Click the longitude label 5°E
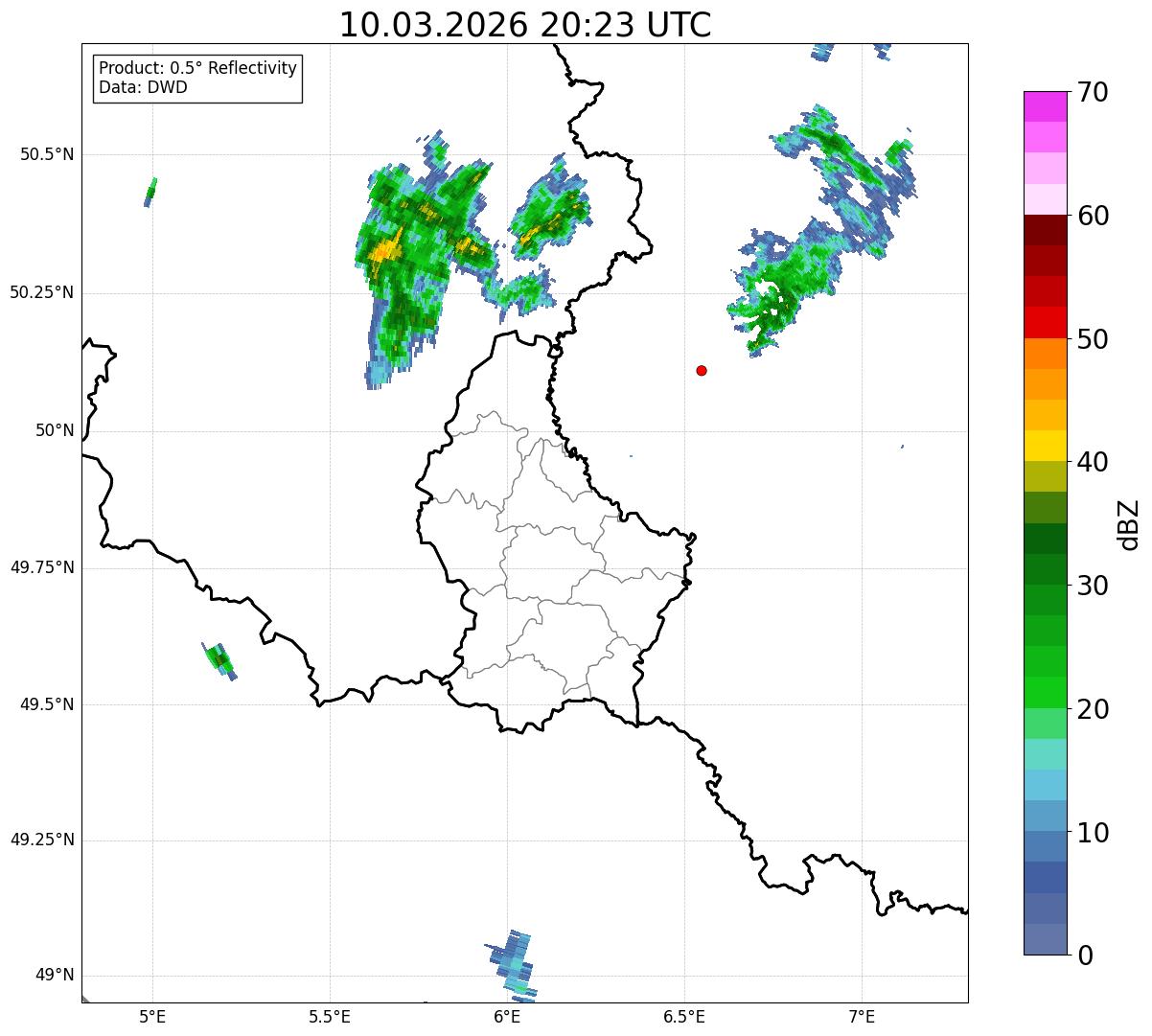This screenshot has height=1036, width=1152. (x=152, y=1016)
